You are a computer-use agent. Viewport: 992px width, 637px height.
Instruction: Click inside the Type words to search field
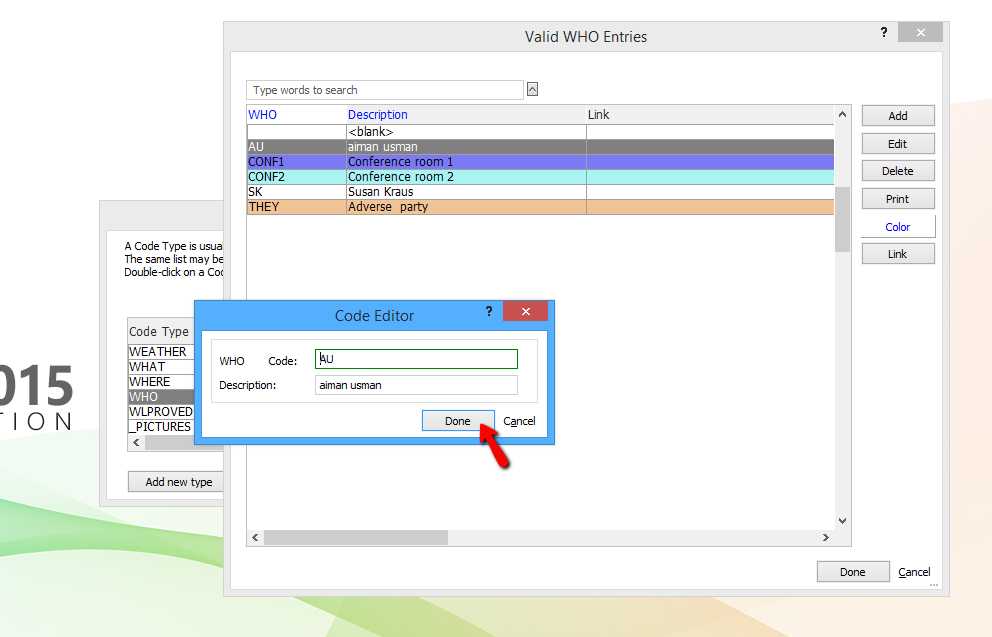pyautogui.click(x=385, y=89)
